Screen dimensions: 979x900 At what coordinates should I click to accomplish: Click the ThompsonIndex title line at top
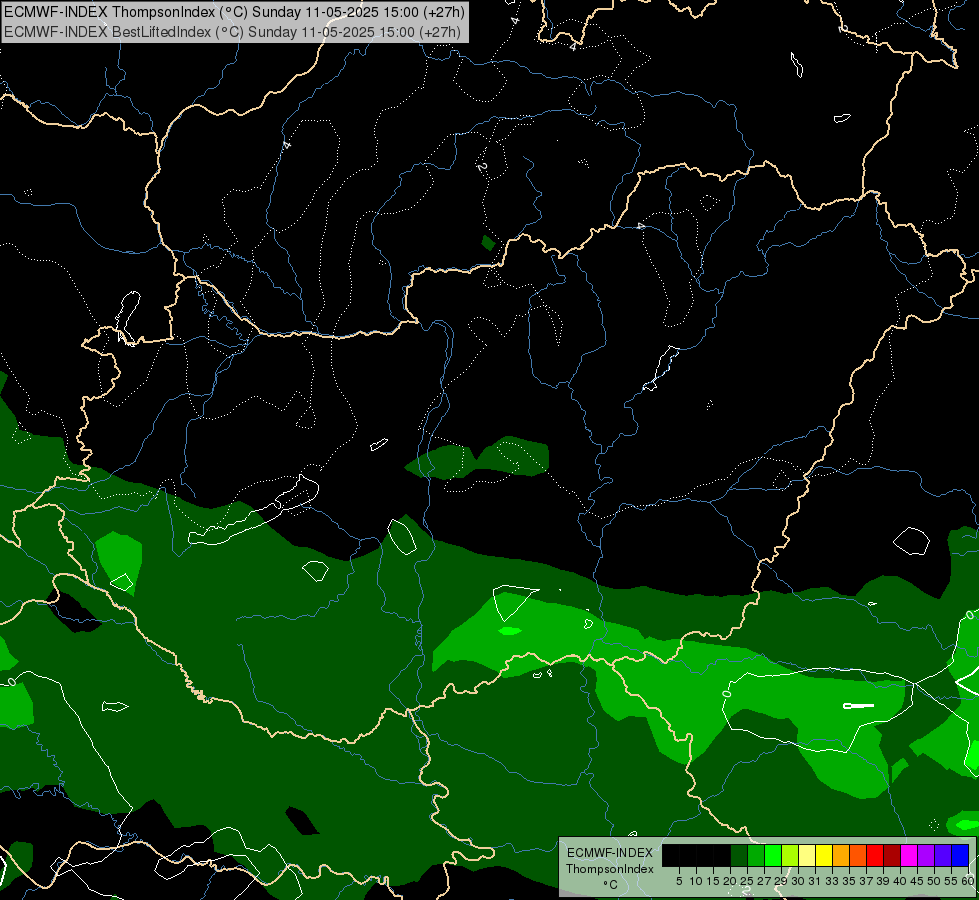pyautogui.click(x=234, y=12)
